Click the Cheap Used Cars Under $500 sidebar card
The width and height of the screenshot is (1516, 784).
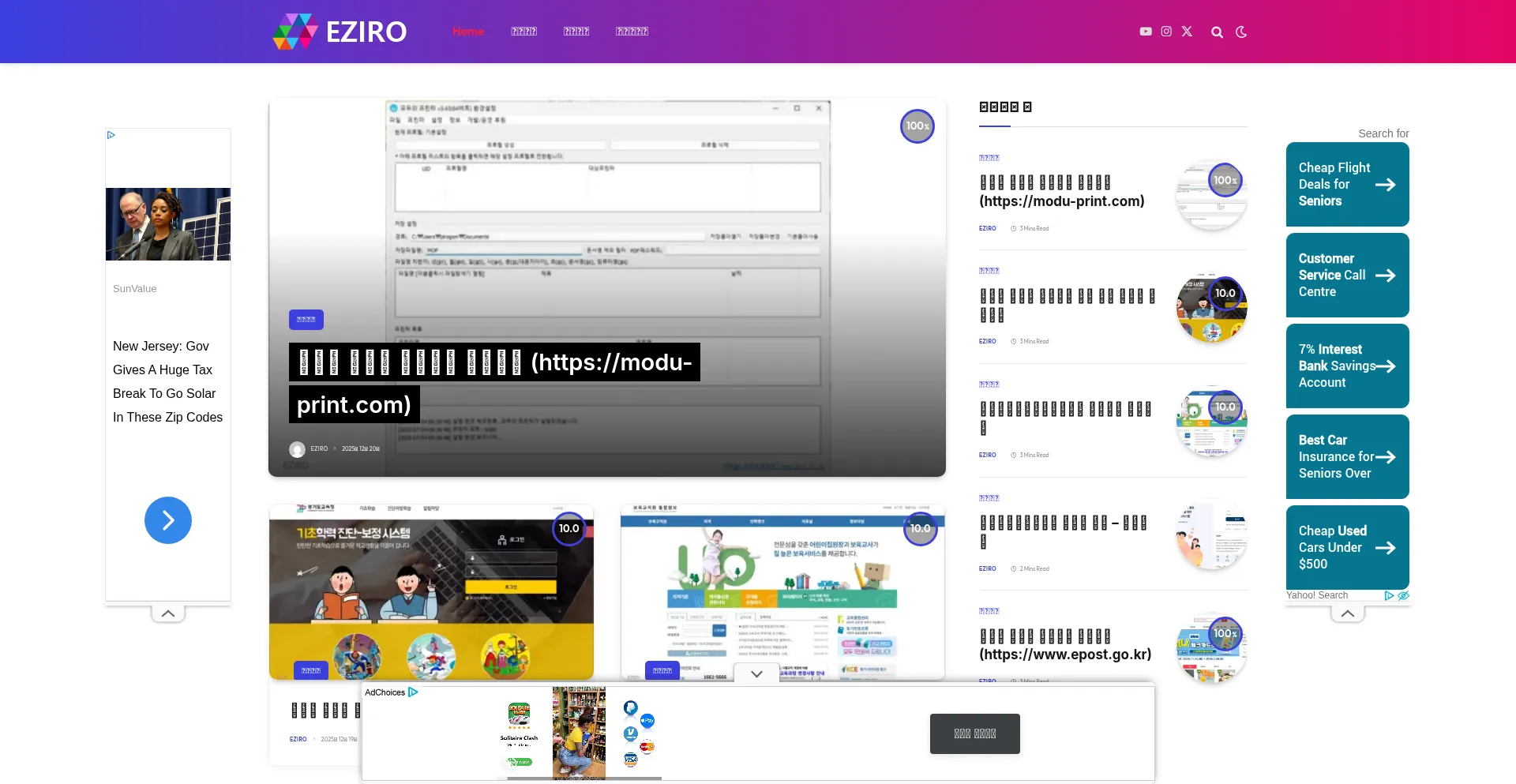[x=1347, y=547]
